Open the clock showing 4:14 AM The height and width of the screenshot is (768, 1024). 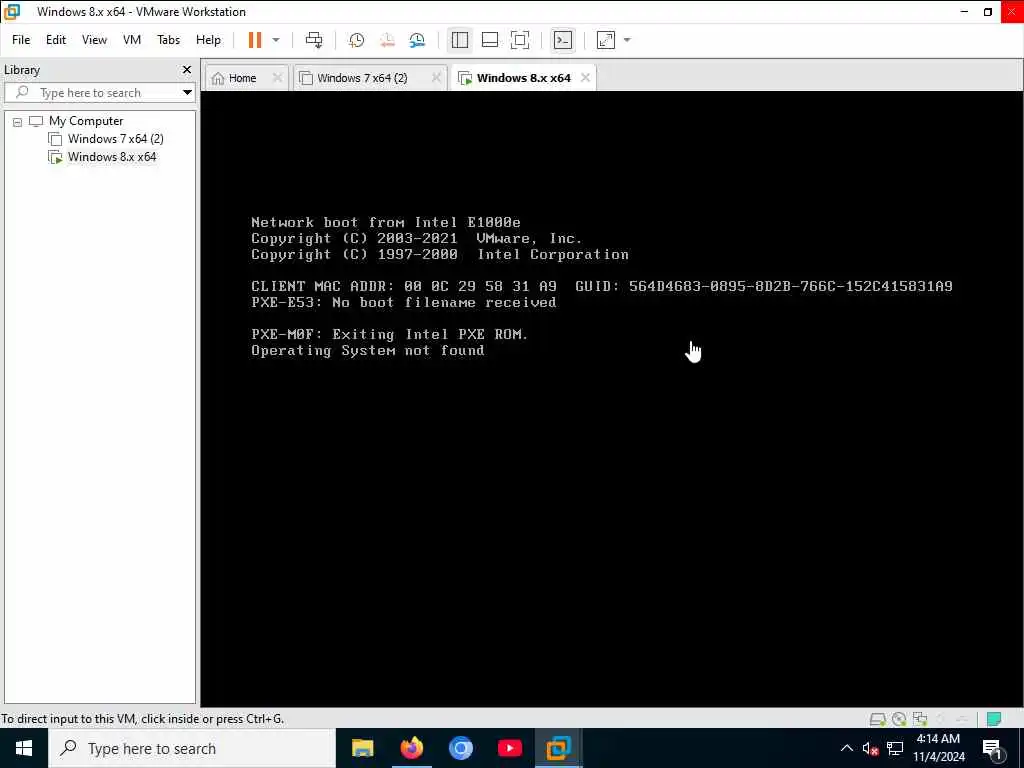pos(938,748)
